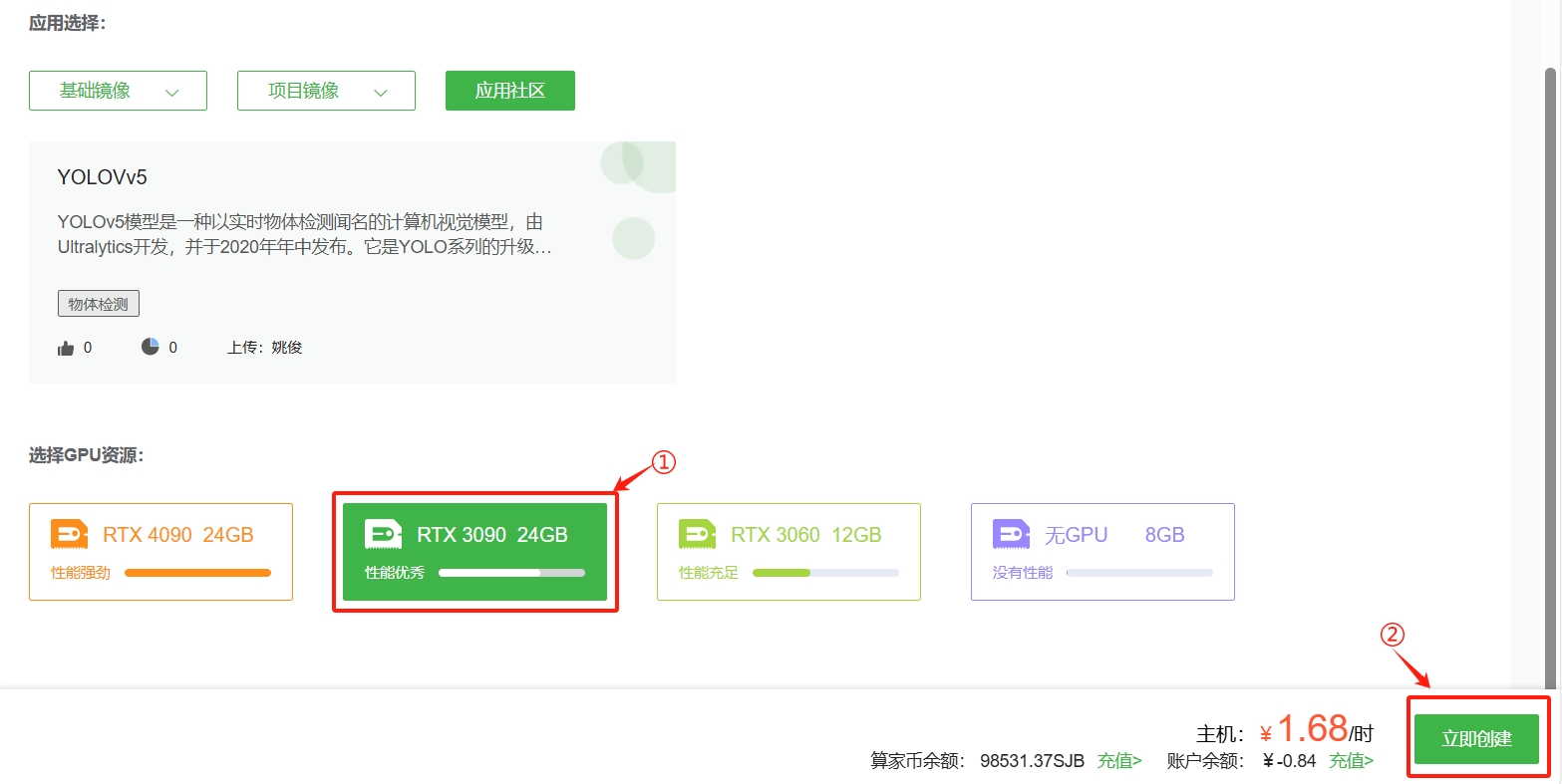This screenshot has width=1562, height=784.
Task: Click the 基础镜像 chevron arrow
Action: coord(171,92)
